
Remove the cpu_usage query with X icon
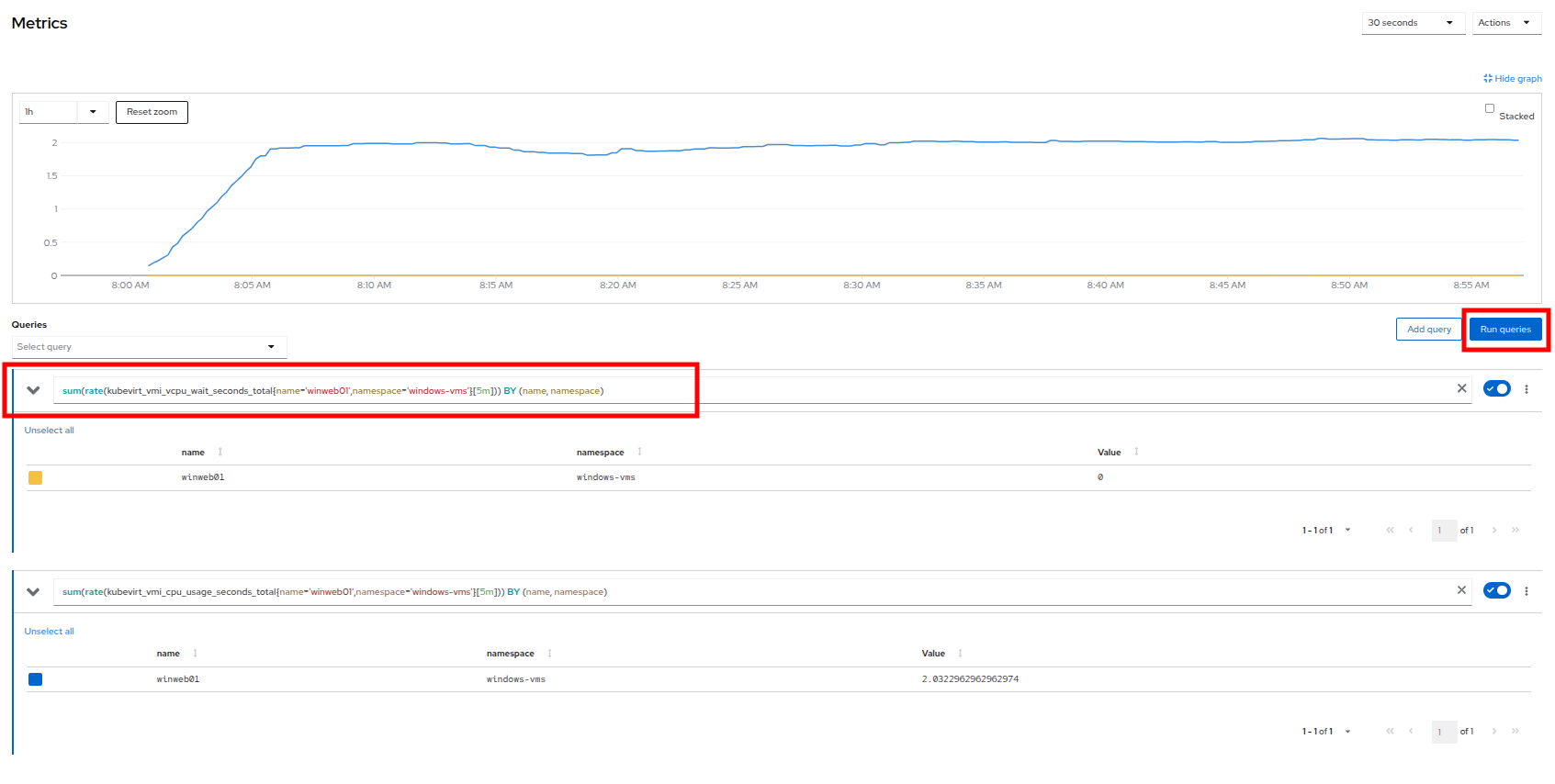1461,590
